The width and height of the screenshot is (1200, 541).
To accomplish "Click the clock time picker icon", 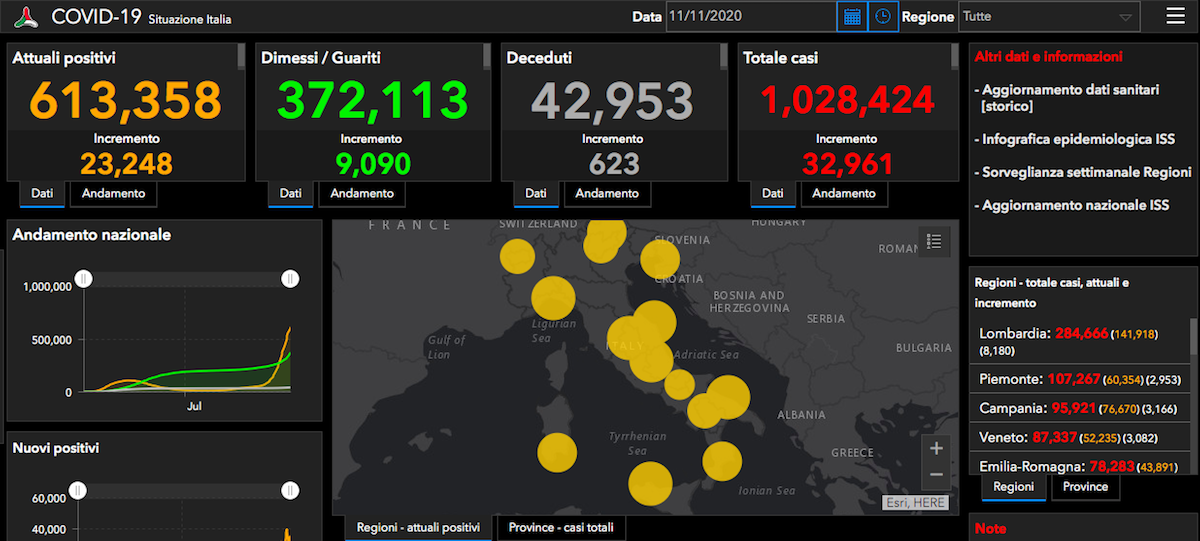I will [883, 16].
